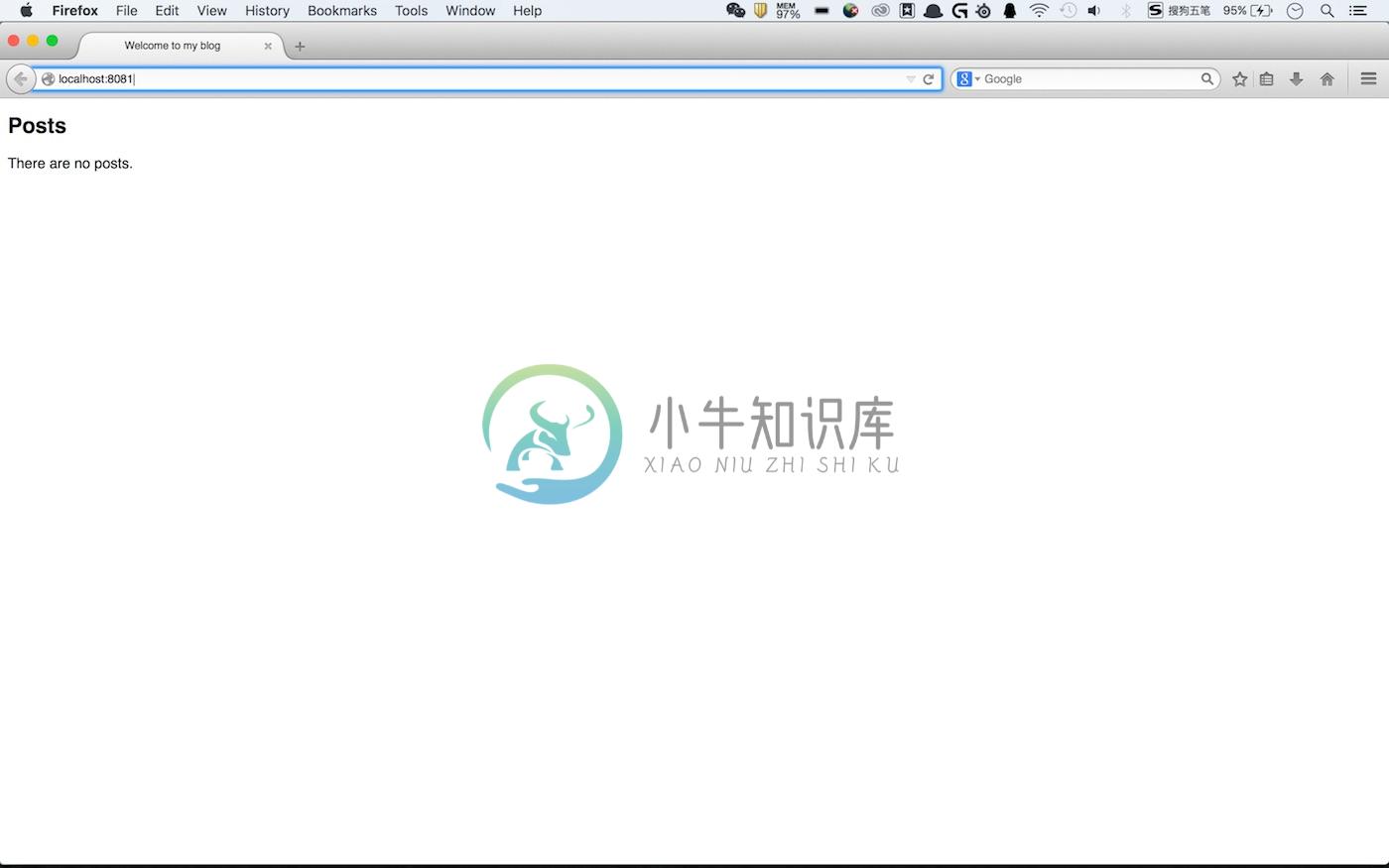This screenshot has width=1389, height=868.
Task: Open the search engine selector dropdown
Action: [x=968, y=78]
